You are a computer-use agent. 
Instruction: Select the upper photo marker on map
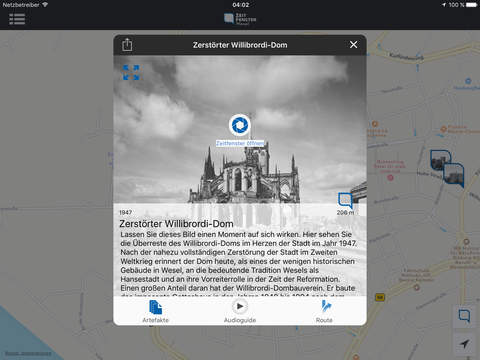point(440,160)
